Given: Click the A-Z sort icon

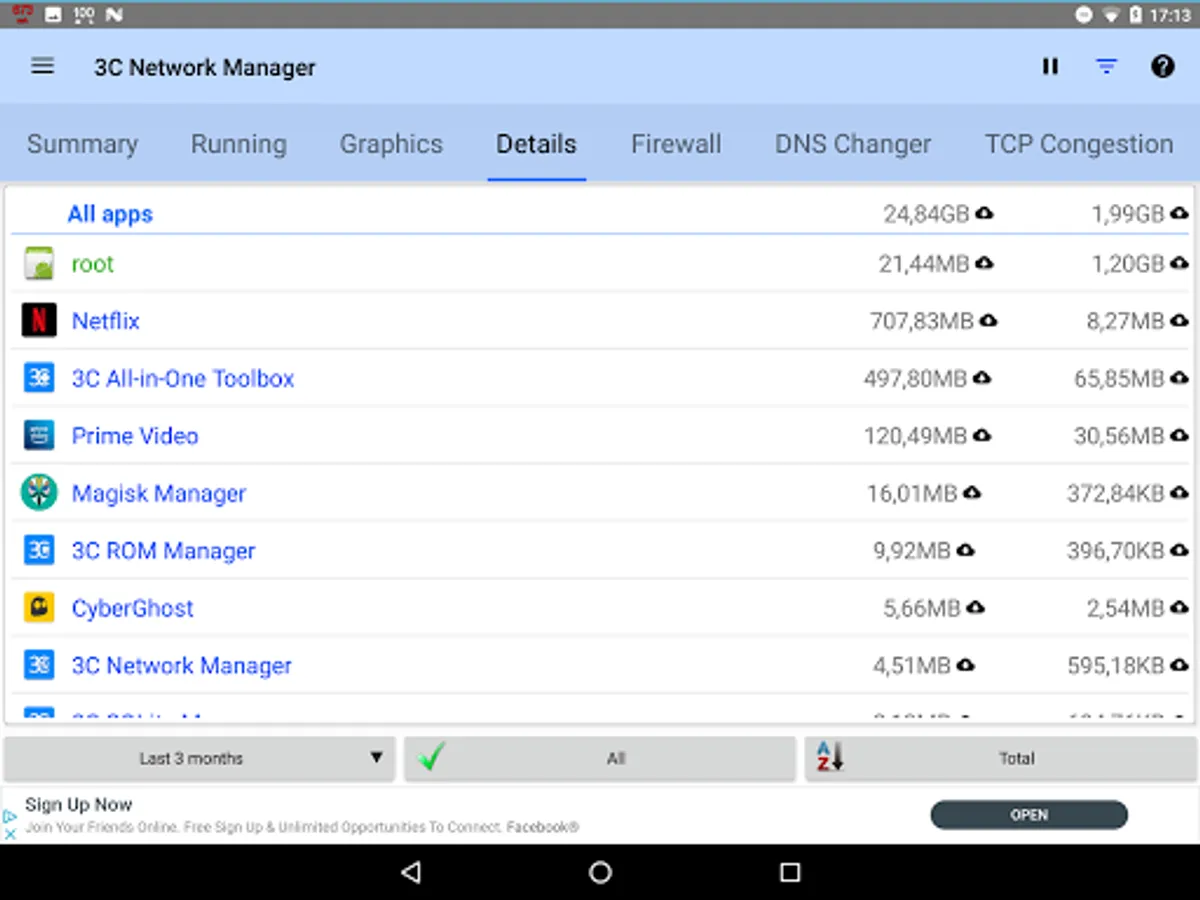Looking at the screenshot, I should click(830, 757).
